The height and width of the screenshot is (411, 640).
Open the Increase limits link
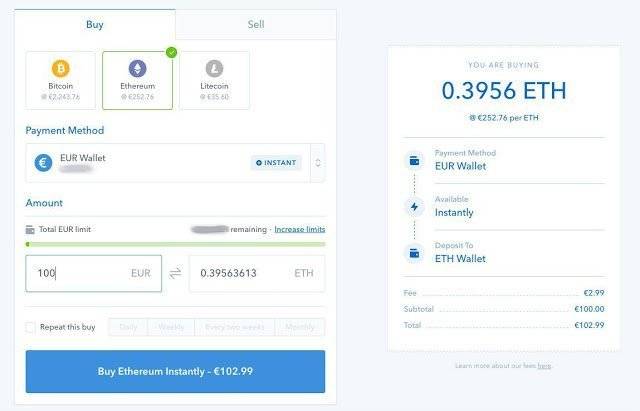[300, 229]
